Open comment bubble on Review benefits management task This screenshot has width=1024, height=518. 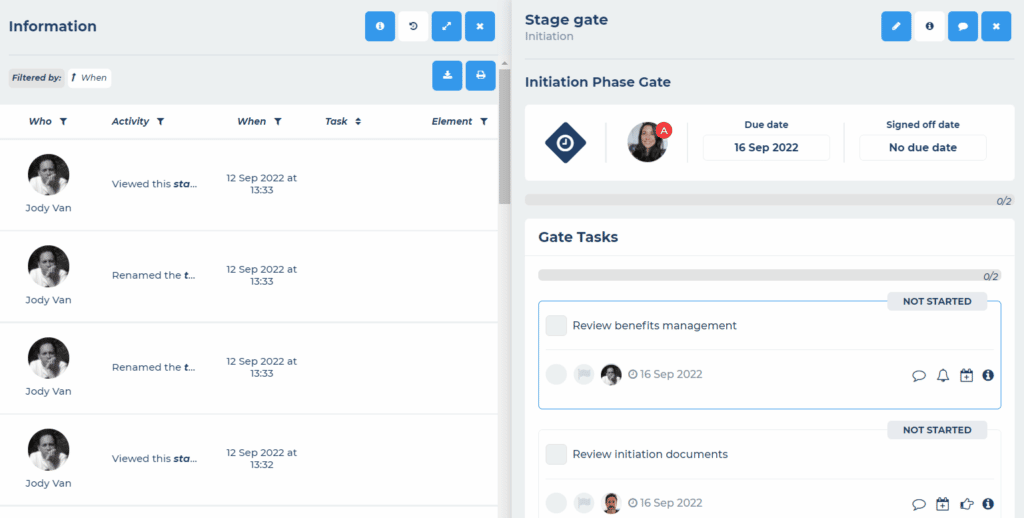[x=919, y=376]
